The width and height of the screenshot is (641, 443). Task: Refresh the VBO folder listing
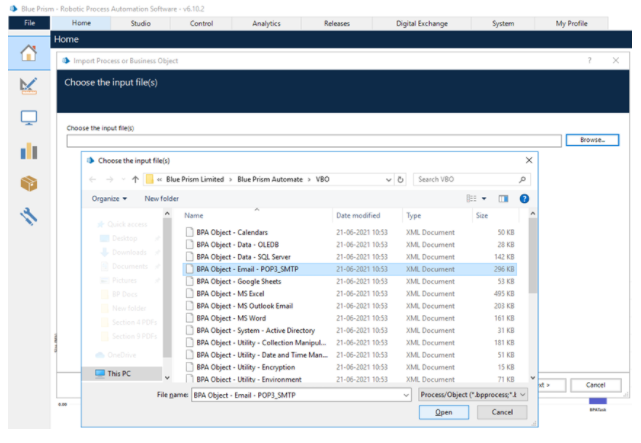click(x=401, y=179)
